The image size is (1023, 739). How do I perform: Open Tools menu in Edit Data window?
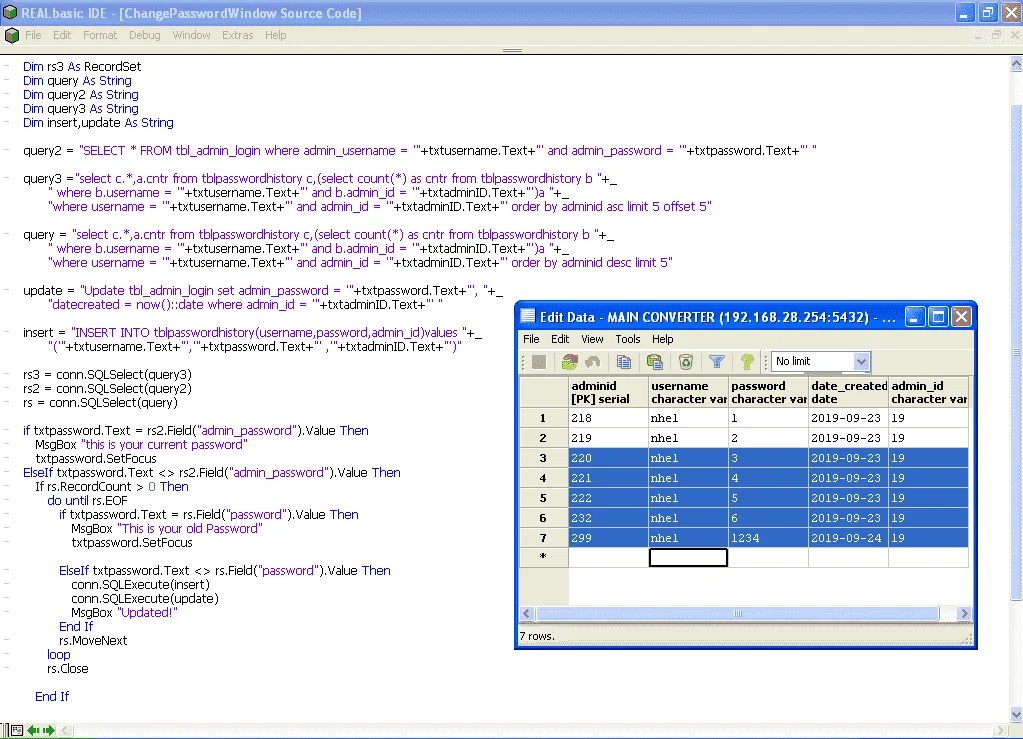pyautogui.click(x=628, y=339)
